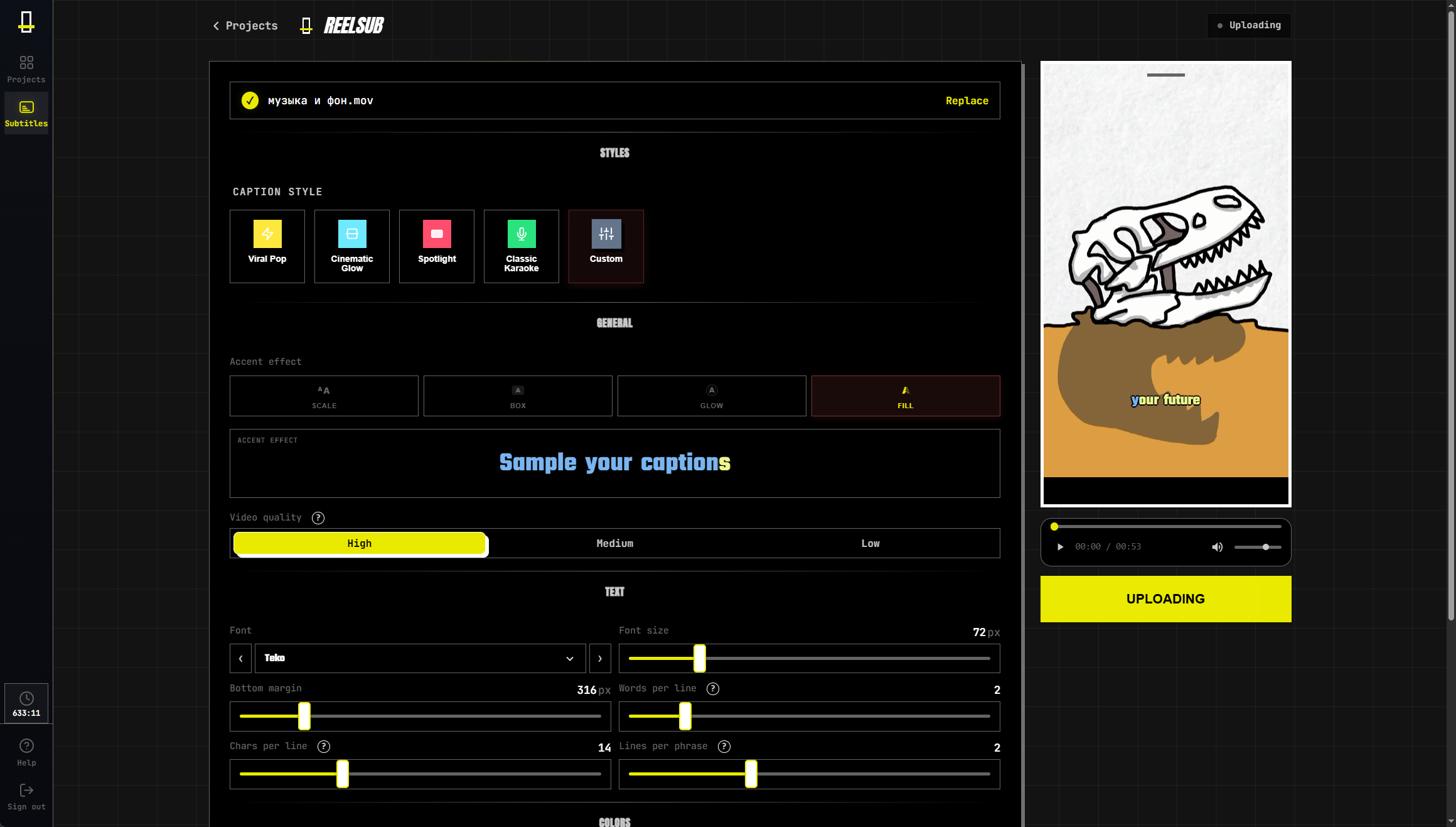Switch to the previous font
1456x827 pixels.
241,658
